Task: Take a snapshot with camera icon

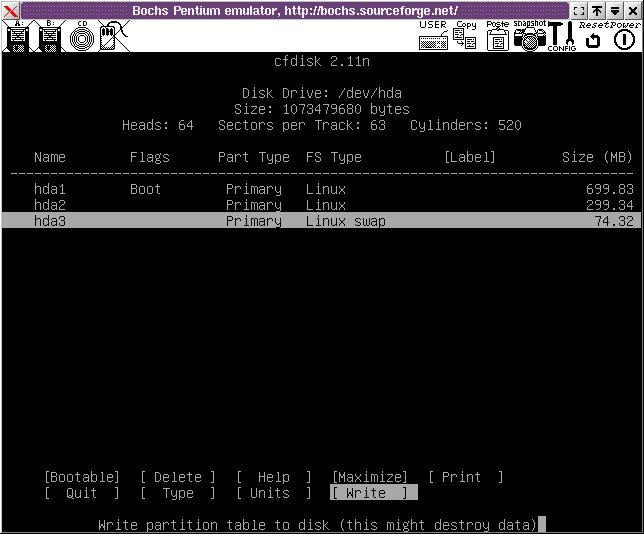Action: point(530,38)
